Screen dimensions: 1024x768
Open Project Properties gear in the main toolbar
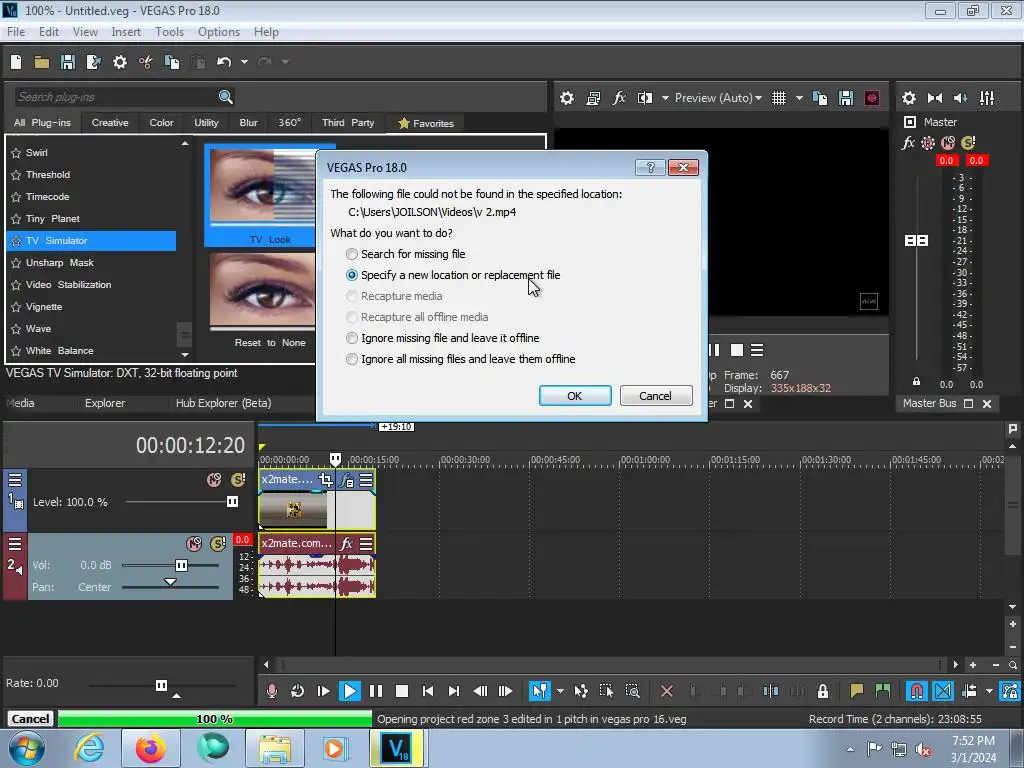pos(120,62)
